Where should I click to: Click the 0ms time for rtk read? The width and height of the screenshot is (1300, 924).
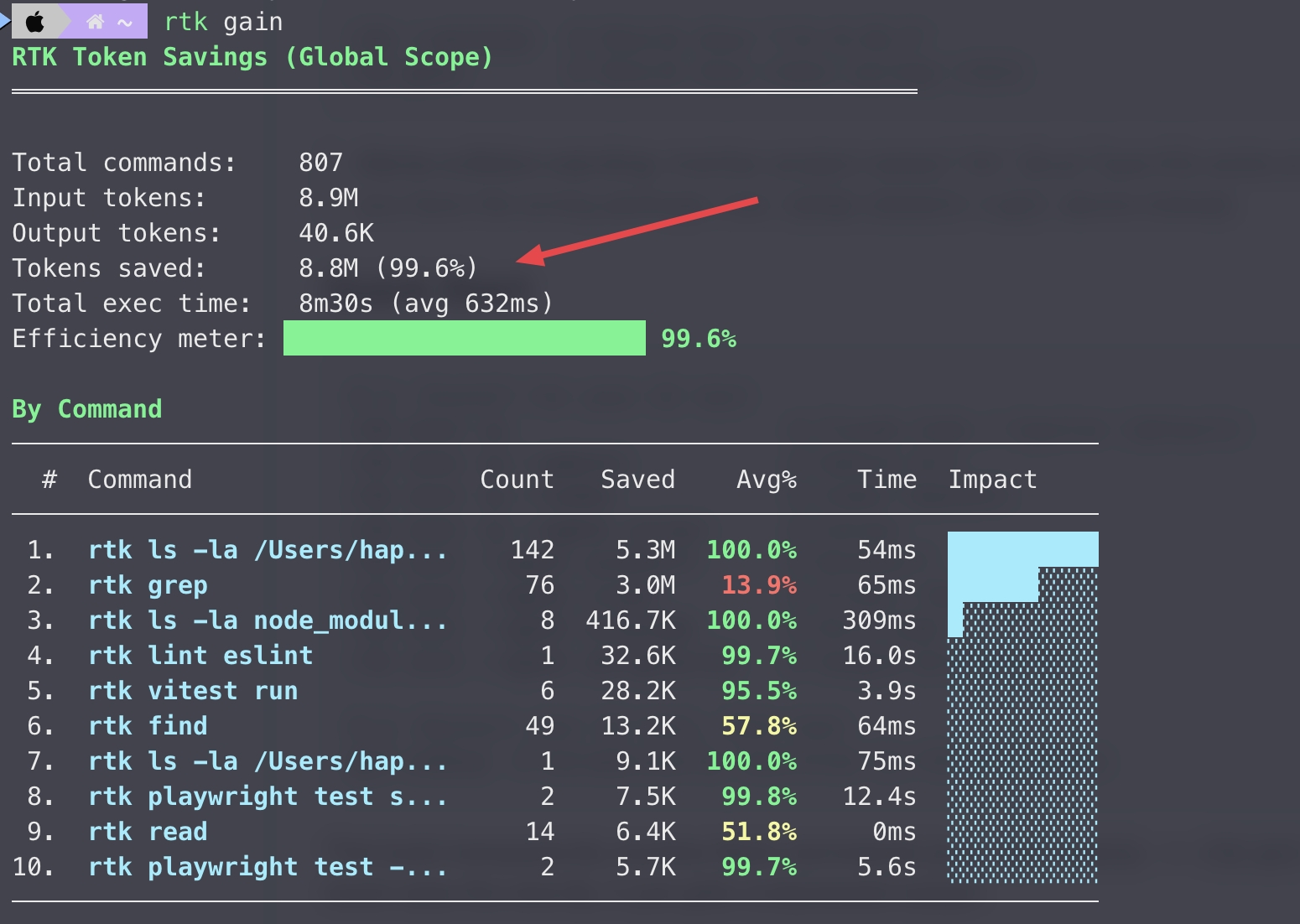pyautogui.click(x=894, y=831)
